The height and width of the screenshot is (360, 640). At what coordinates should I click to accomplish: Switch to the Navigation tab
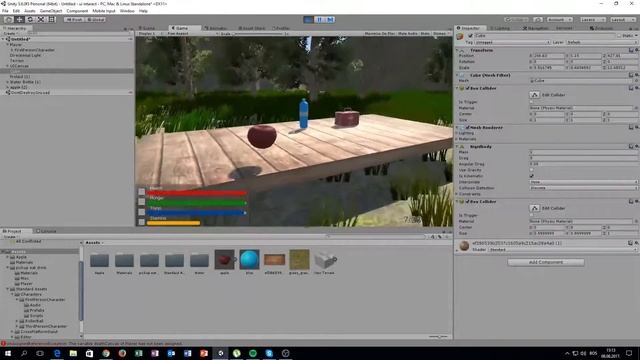click(x=536, y=28)
